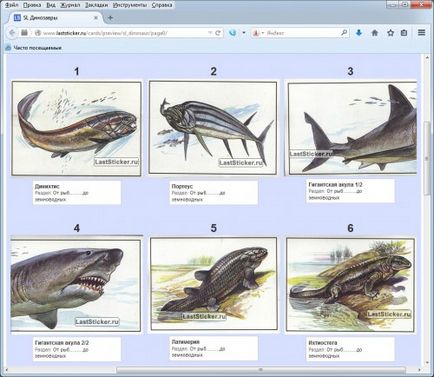Open the hamburger menu button
The height and width of the screenshot is (377, 434).
tap(421, 33)
